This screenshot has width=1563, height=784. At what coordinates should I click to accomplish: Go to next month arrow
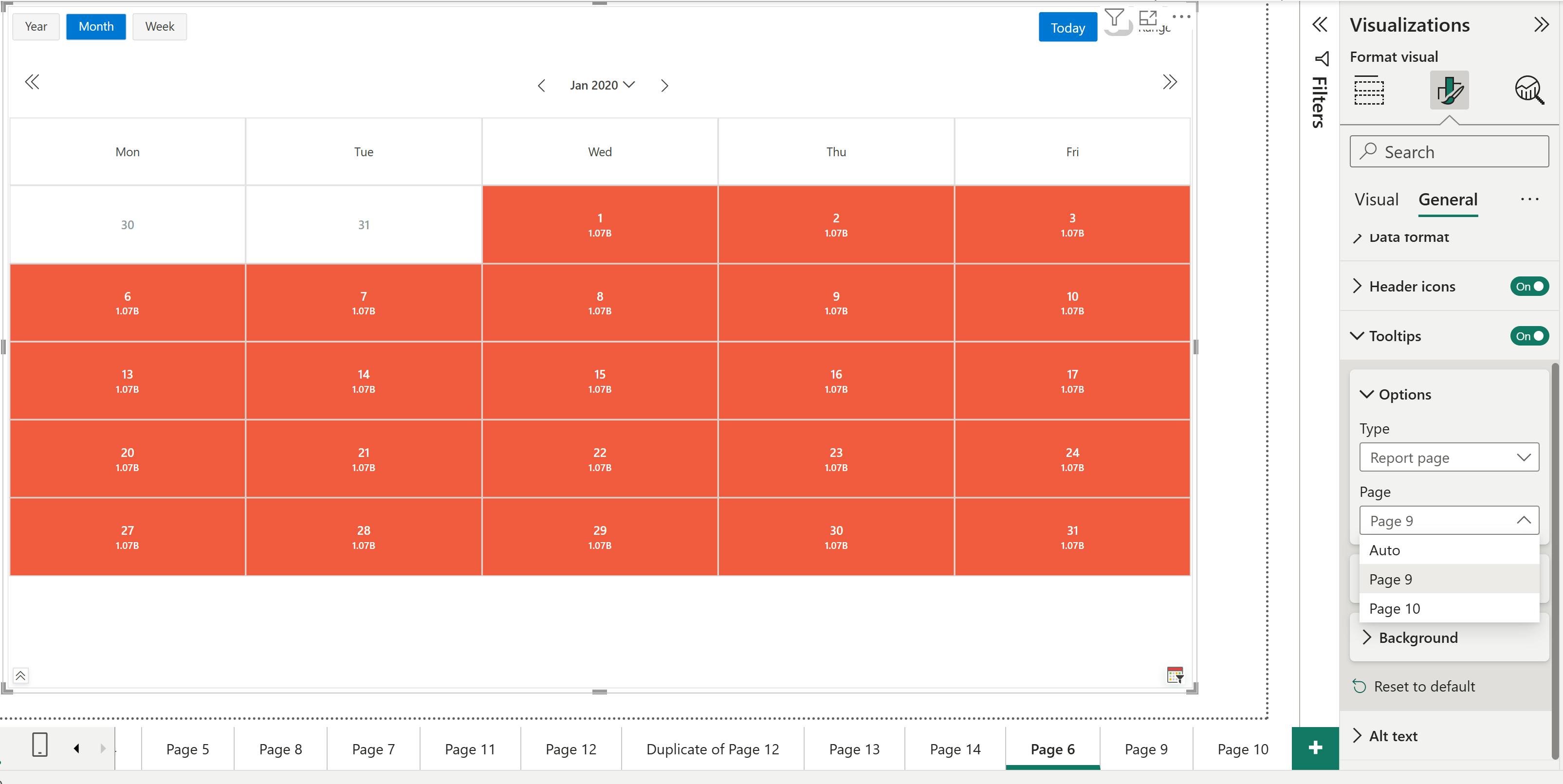pyautogui.click(x=664, y=86)
